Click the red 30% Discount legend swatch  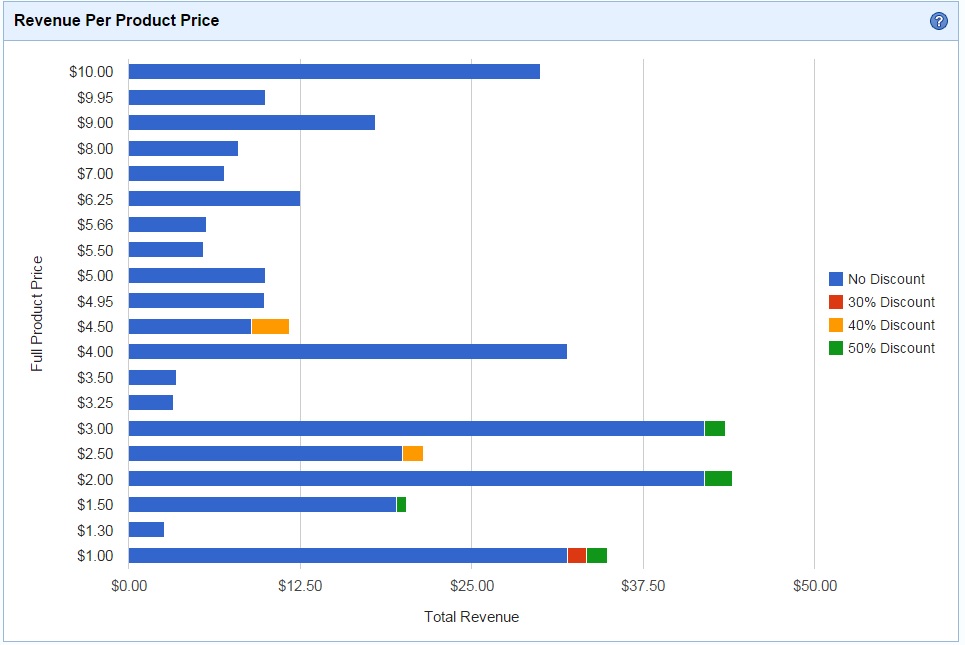coord(836,302)
